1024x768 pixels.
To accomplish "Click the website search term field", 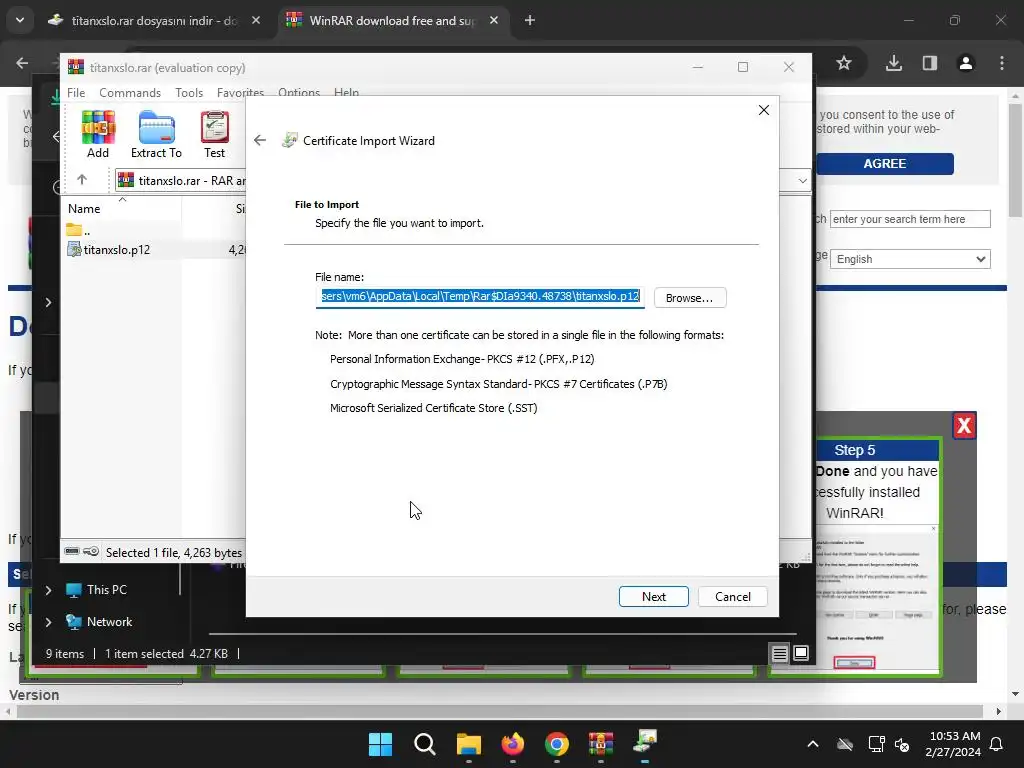I will coord(910,219).
